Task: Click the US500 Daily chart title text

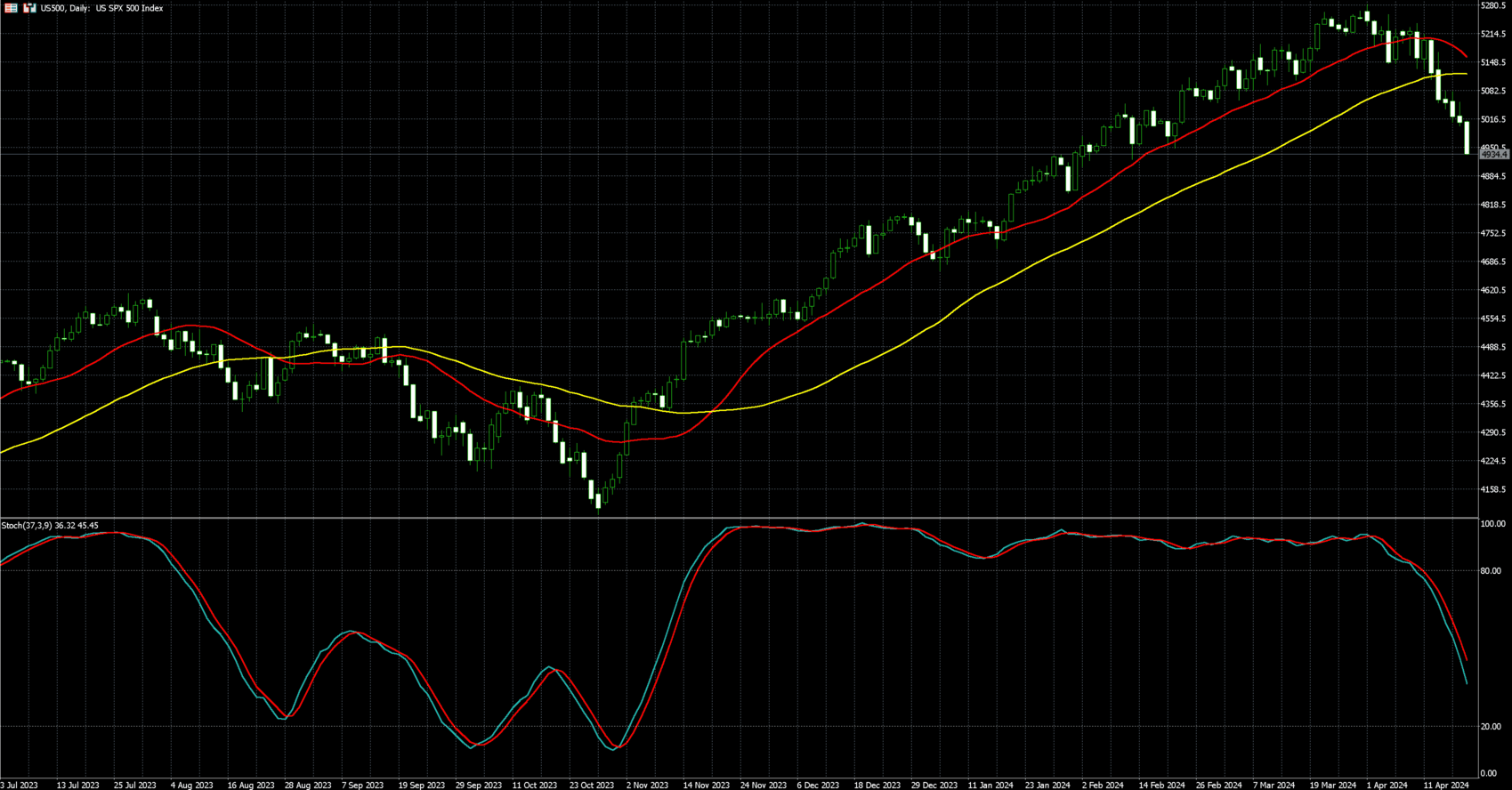Action: pos(101,8)
